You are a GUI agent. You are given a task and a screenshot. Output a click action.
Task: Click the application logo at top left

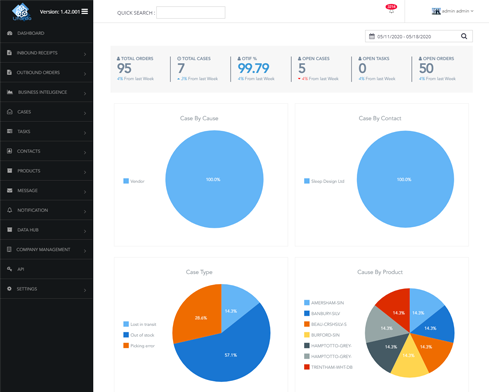(22, 12)
